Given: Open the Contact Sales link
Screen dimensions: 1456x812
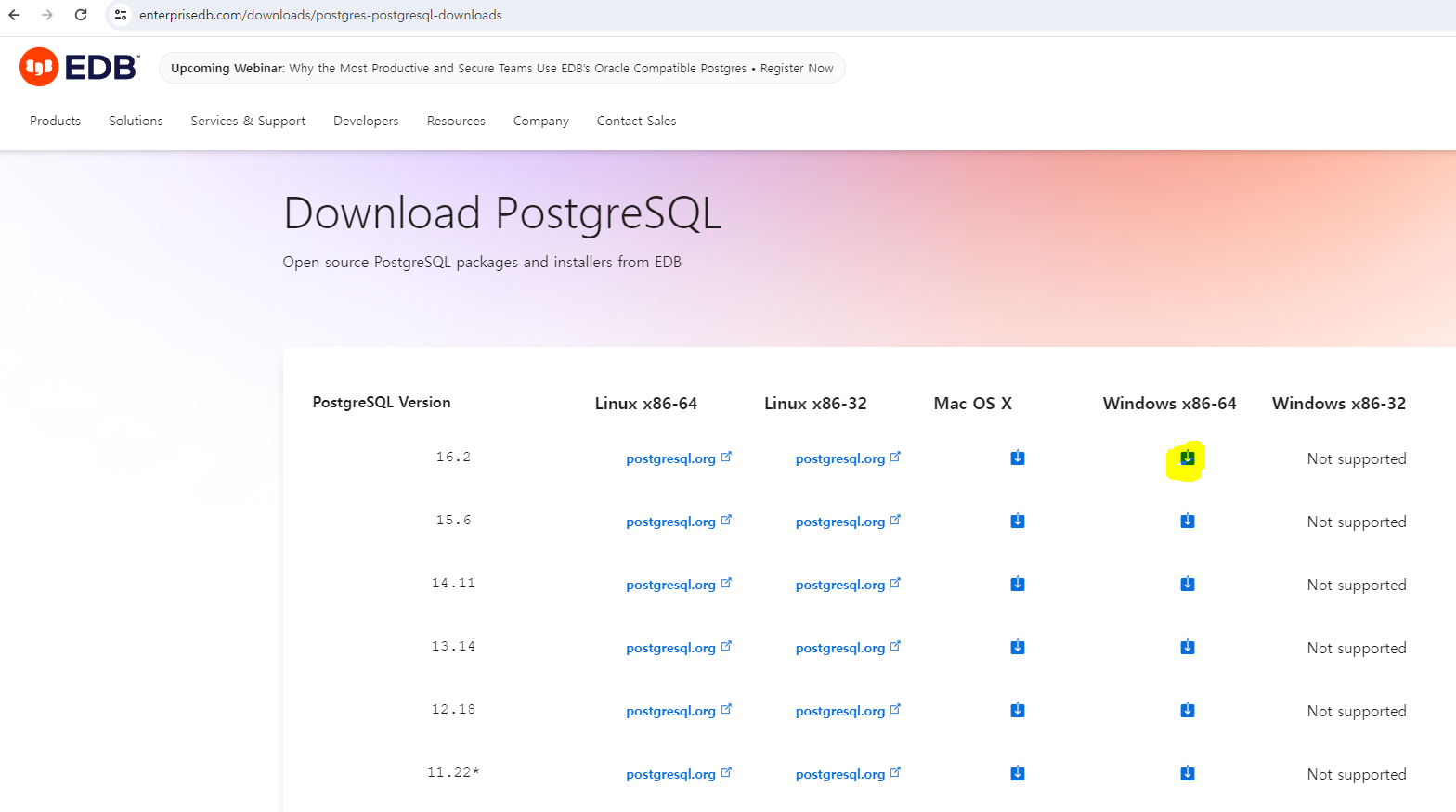Looking at the screenshot, I should click(x=636, y=121).
